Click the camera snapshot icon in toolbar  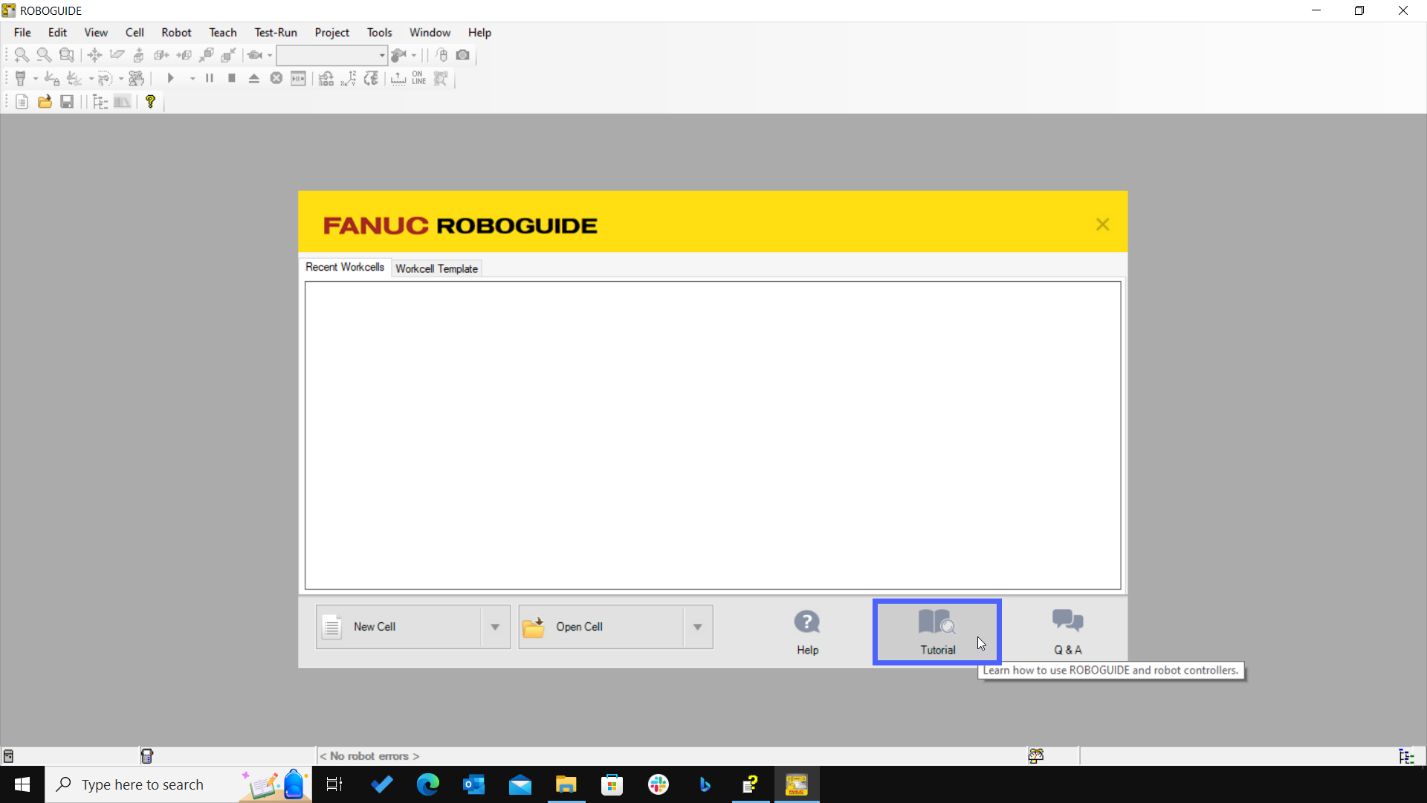(x=463, y=55)
